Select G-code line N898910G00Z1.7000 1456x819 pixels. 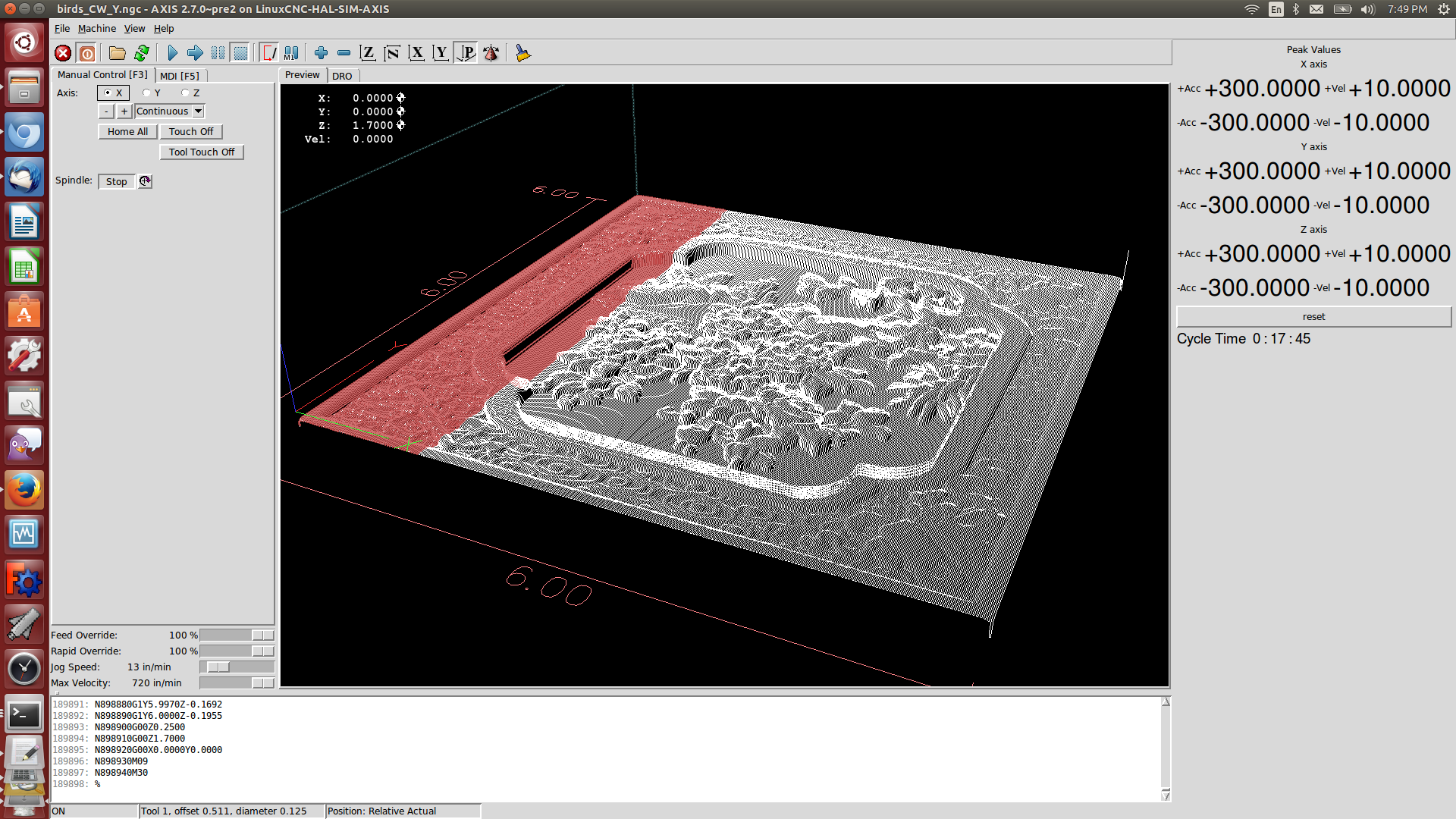[140, 738]
